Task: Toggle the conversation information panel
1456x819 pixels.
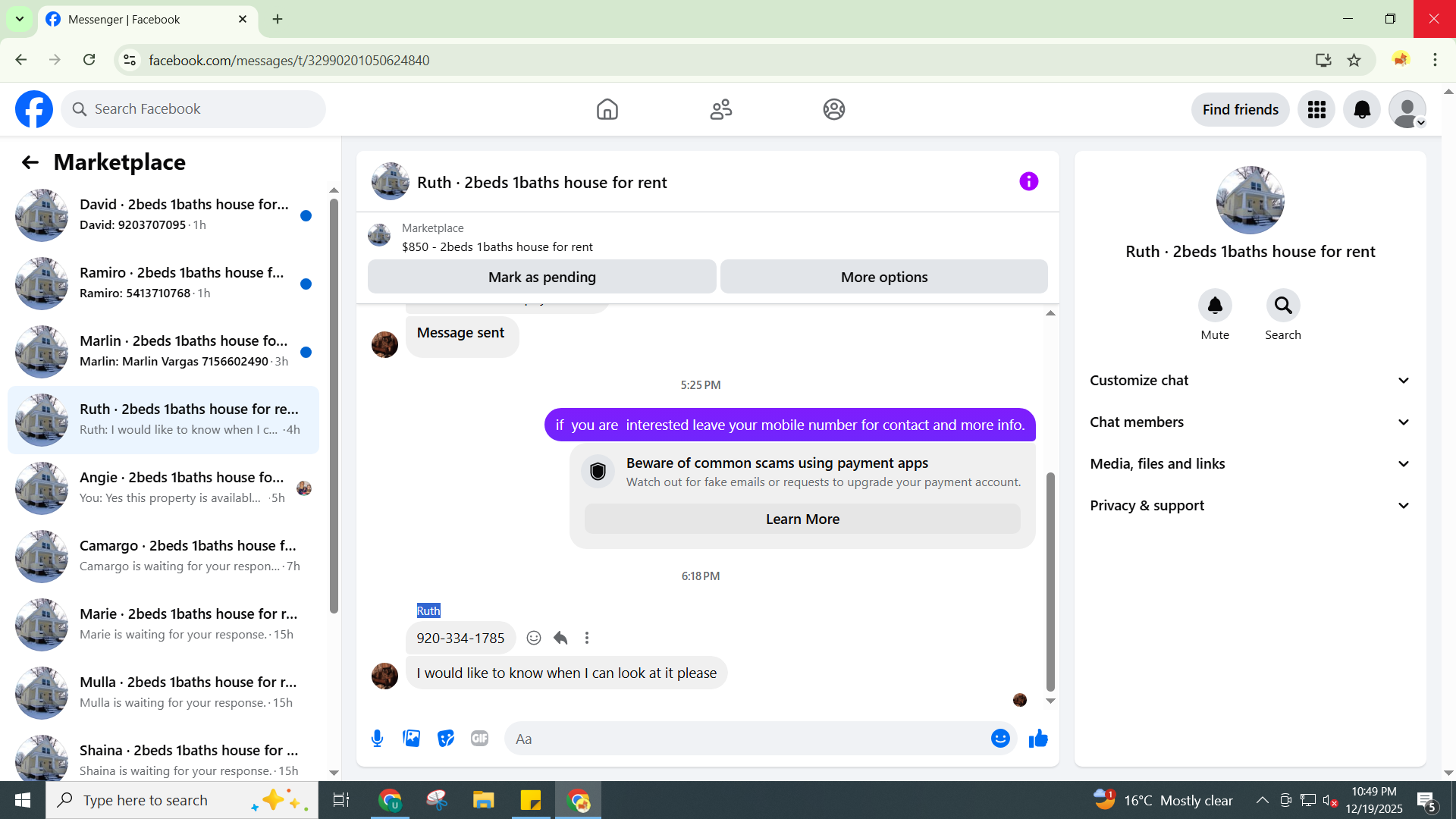Action: 1028,182
